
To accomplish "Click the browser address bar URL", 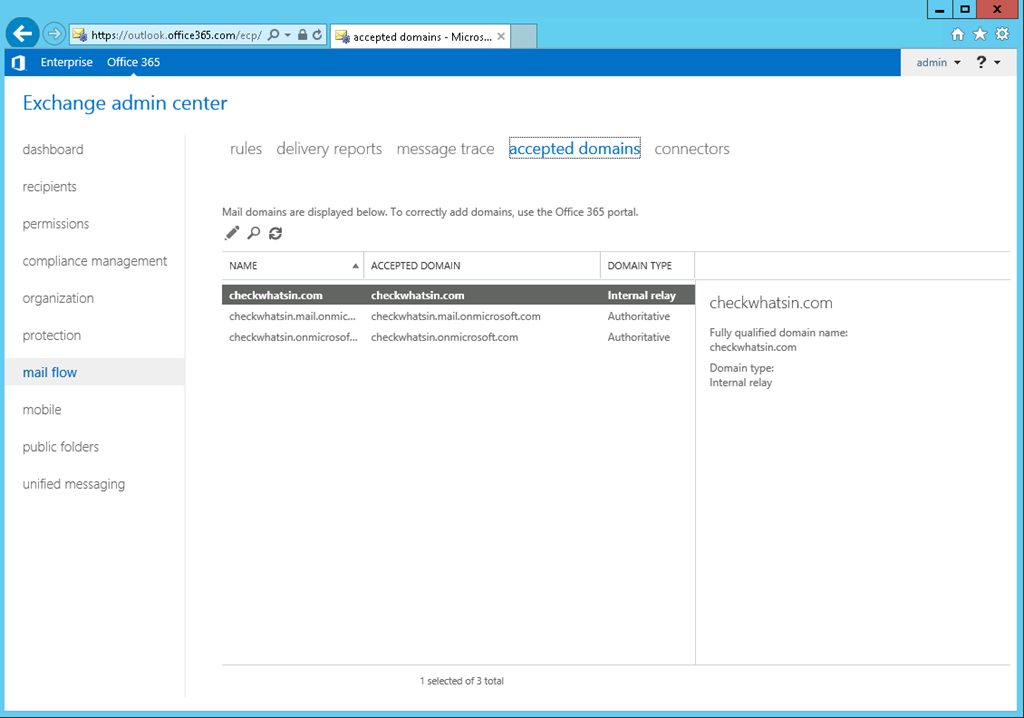I will point(176,35).
